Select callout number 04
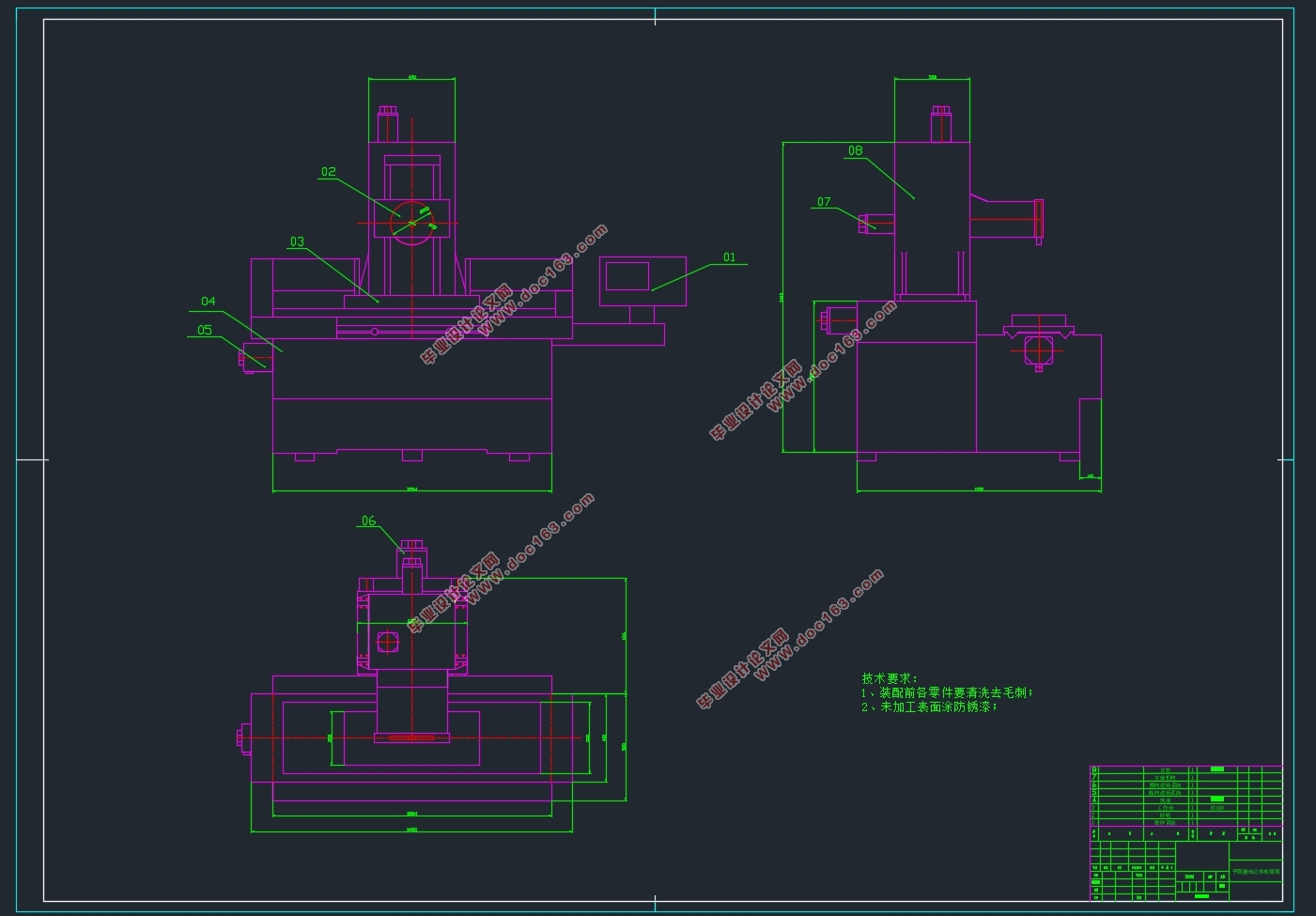The image size is (1316, 916). 208,302
